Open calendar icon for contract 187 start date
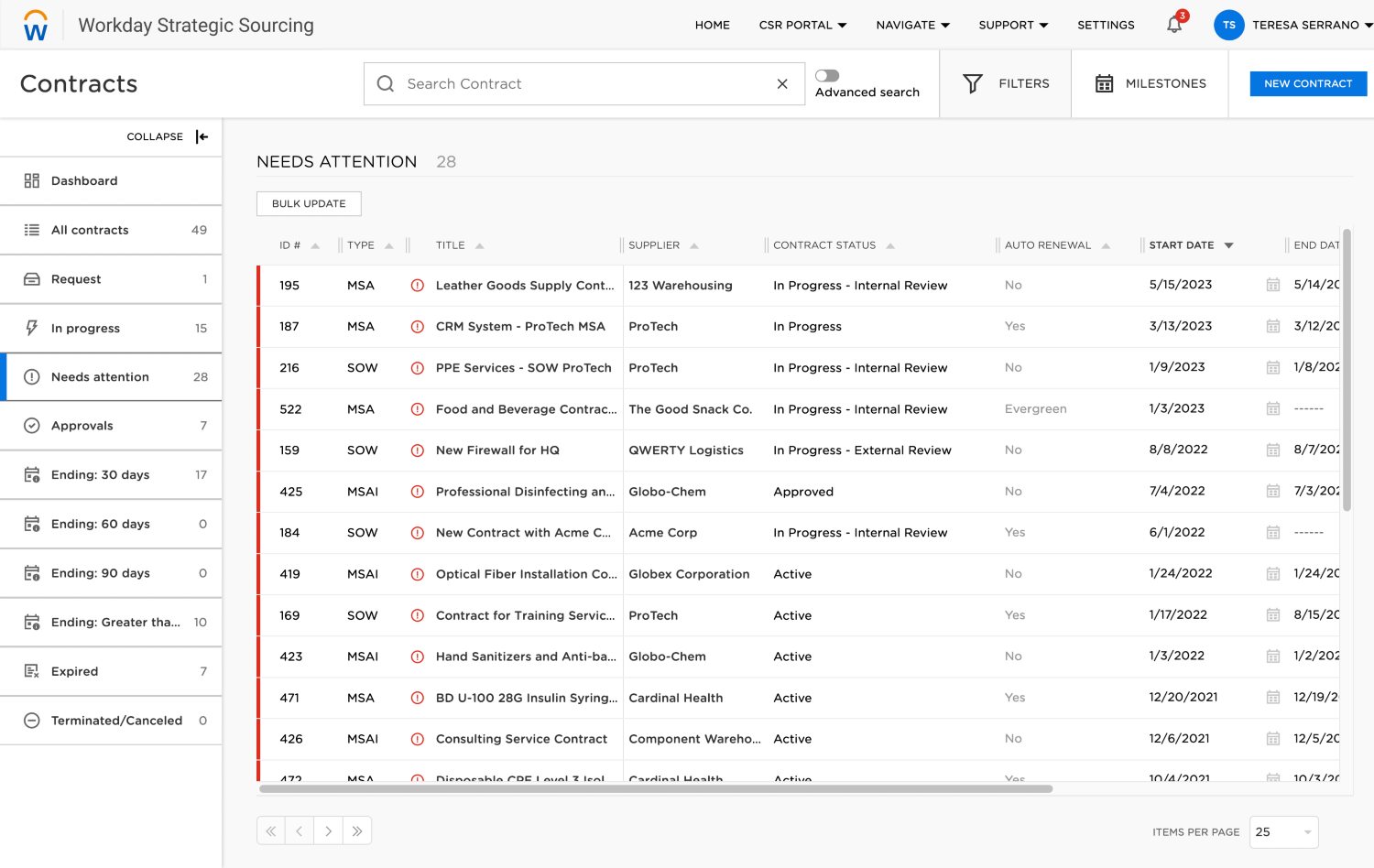1374x868 pixels. (1272, 326)
